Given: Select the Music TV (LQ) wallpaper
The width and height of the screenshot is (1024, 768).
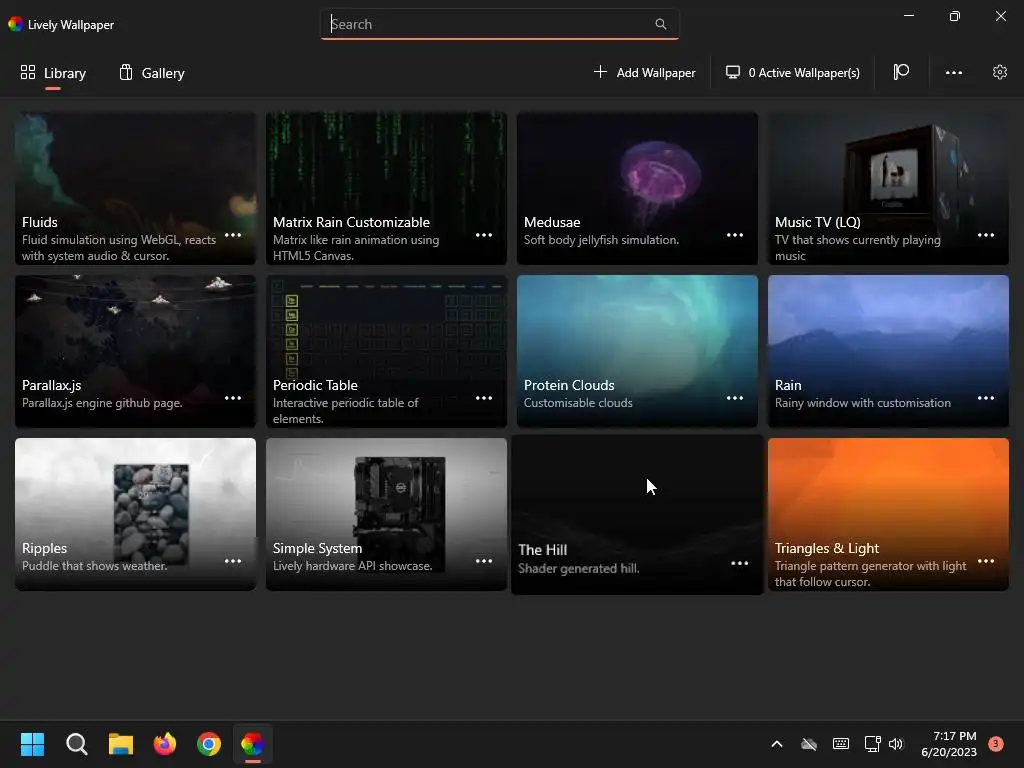Looking at the screenshot, I should (888, 188).
